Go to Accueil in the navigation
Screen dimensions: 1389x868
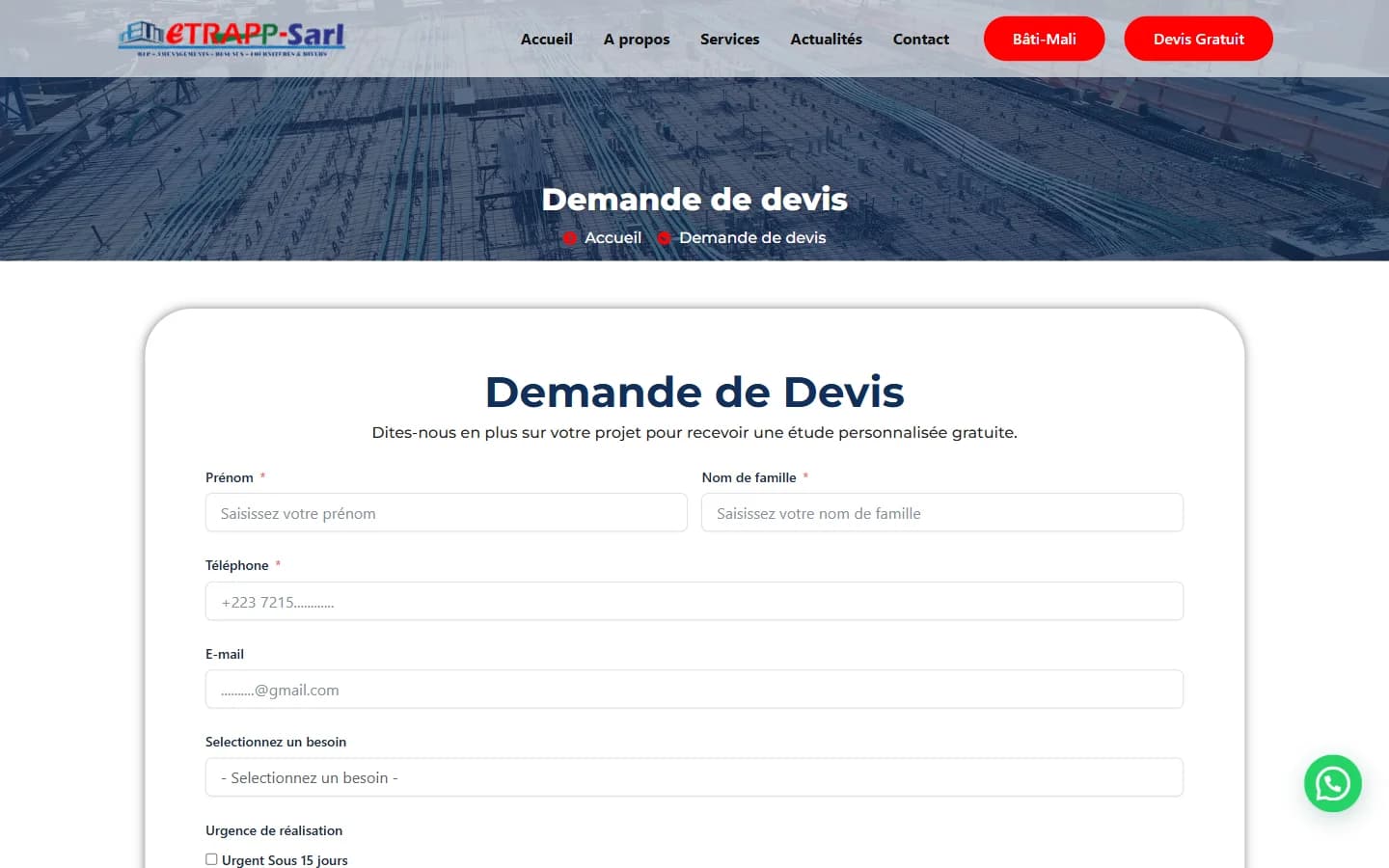point(547,39)
